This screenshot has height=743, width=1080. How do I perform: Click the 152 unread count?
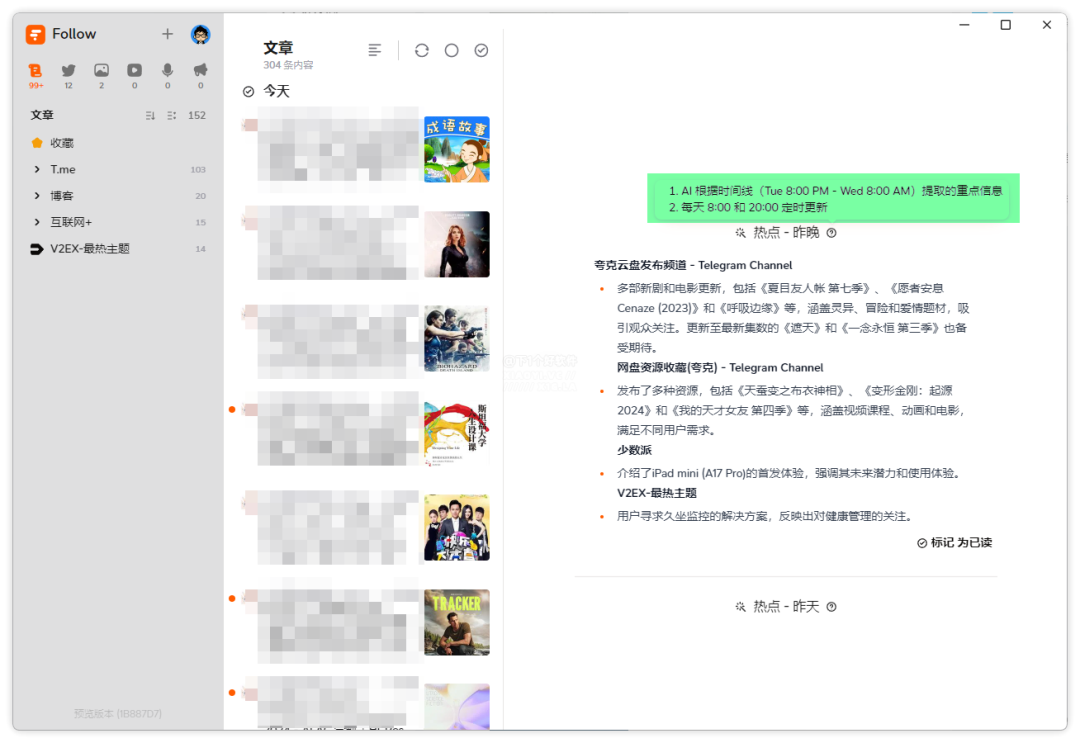click(197, 116)
